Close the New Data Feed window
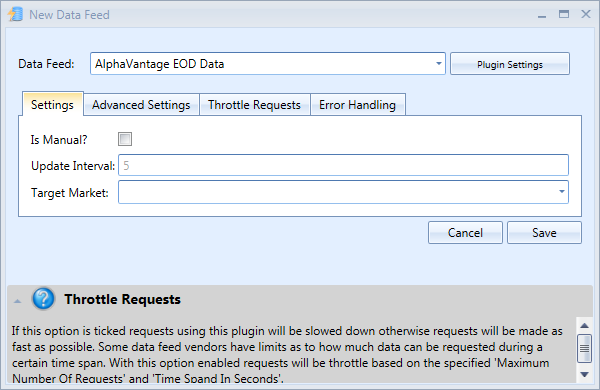The width and height of the screenshot is (600, 390). [x=586, y=15]
